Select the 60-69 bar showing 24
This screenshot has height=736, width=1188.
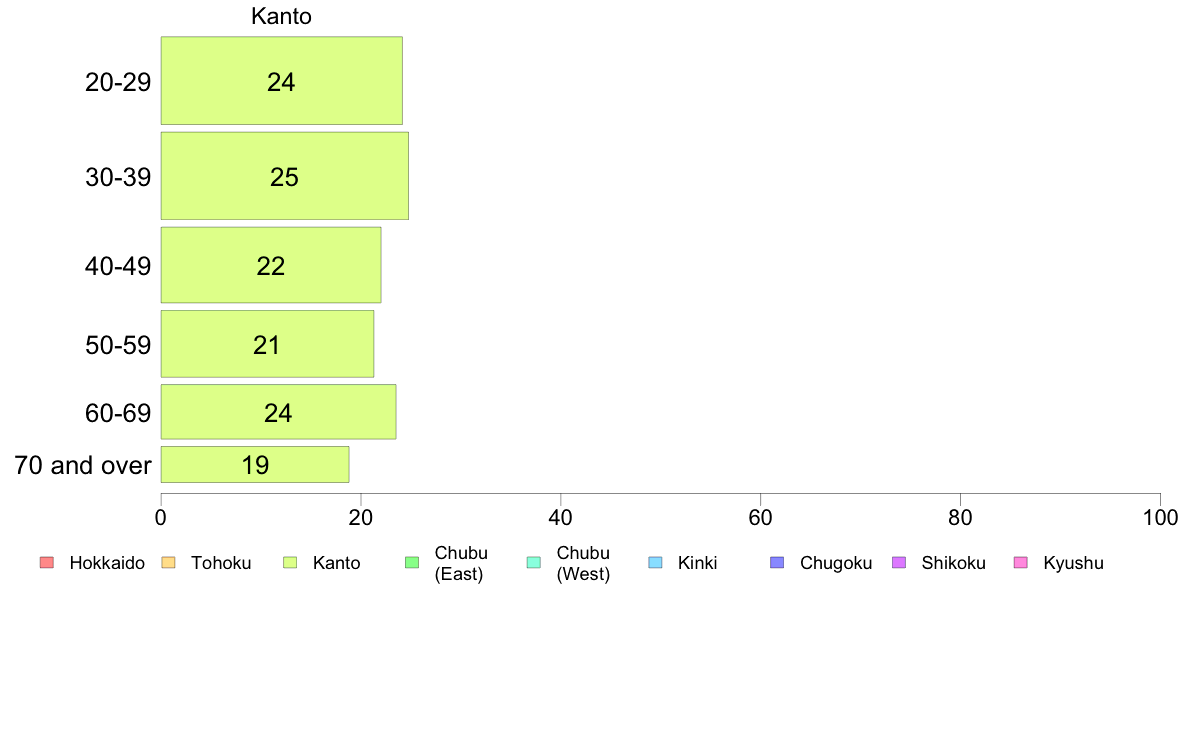(x=279, y=412)
